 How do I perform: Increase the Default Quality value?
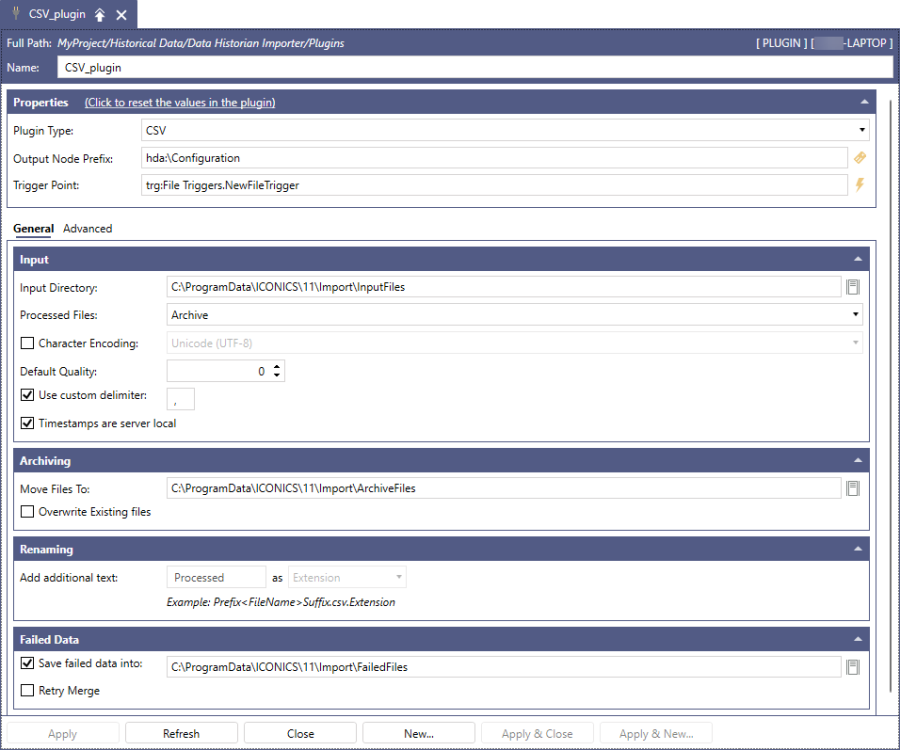click(277, 366)
